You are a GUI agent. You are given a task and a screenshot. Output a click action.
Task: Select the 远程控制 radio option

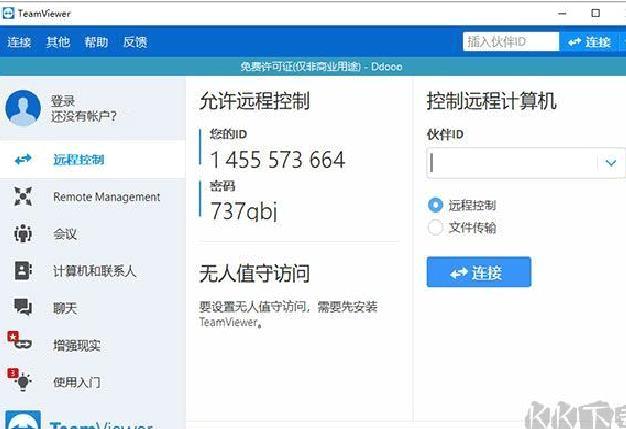click(x=435, y=205)
